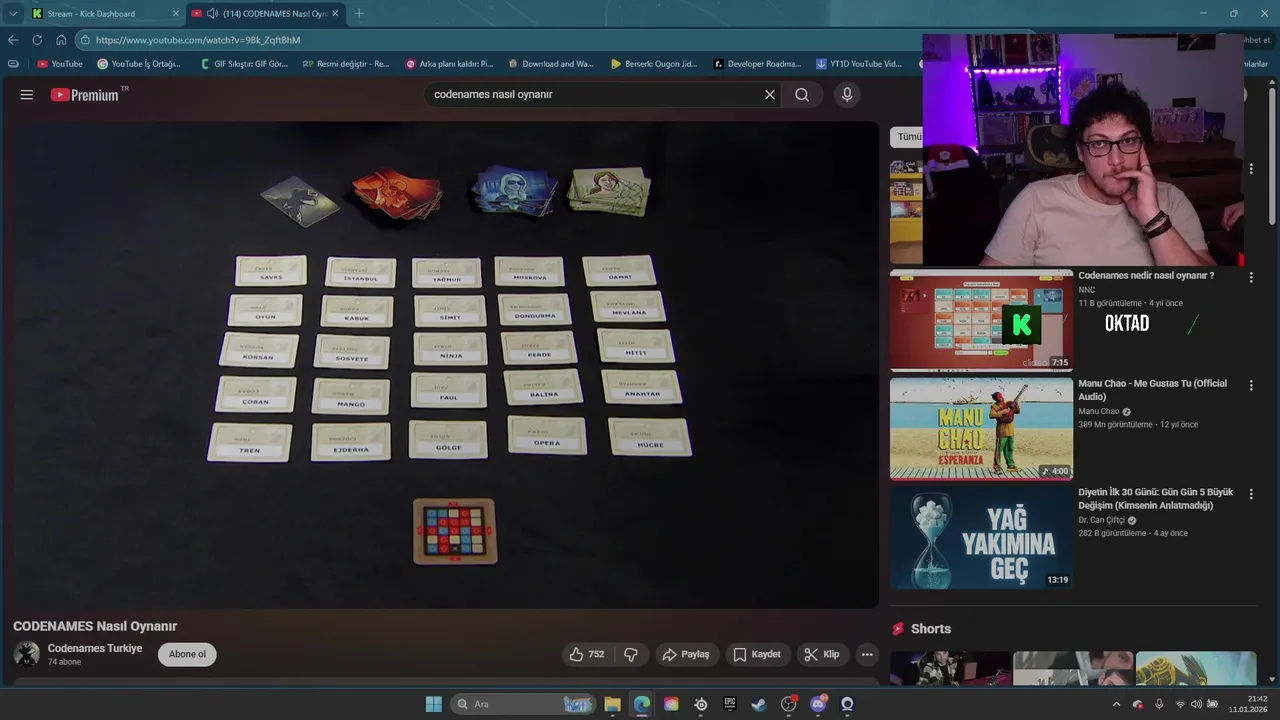Click the address bar URL field
The width and height of the screenshot is (1280, 720).
[x=500, y=40]
